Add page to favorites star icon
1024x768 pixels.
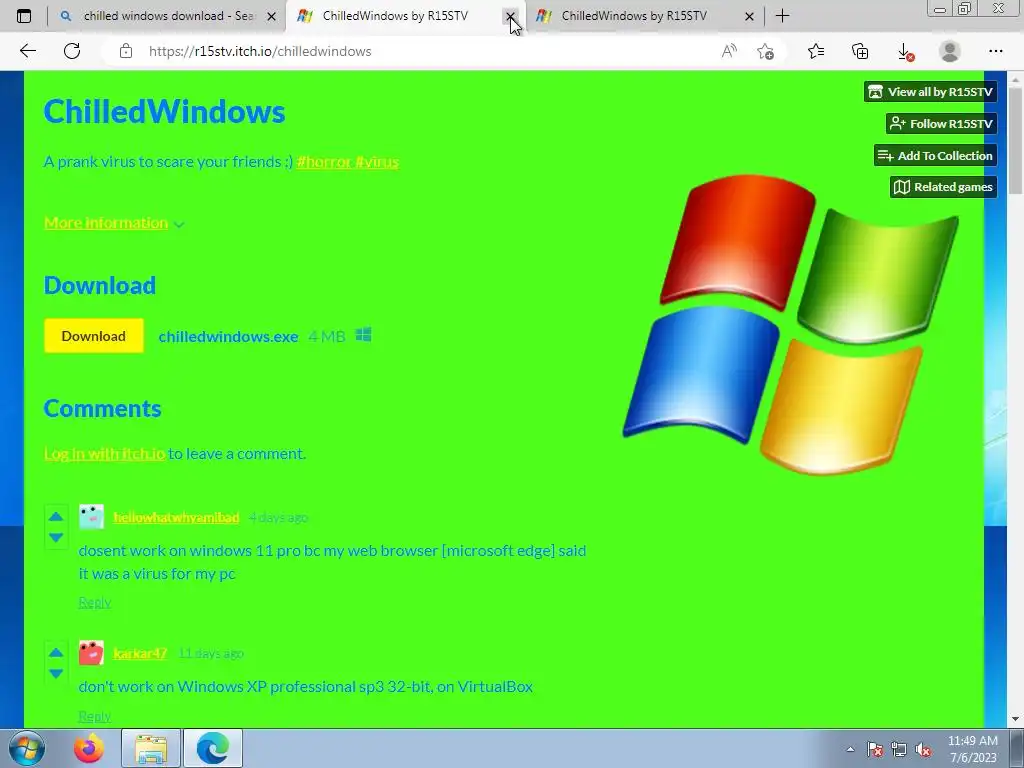(765, 51)
